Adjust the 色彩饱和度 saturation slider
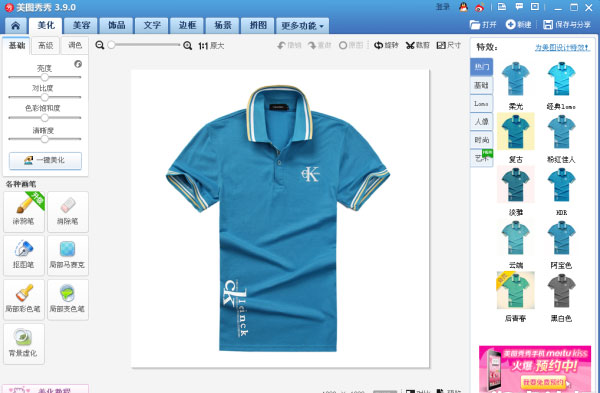The image size is (600, 393). (44, 117)
